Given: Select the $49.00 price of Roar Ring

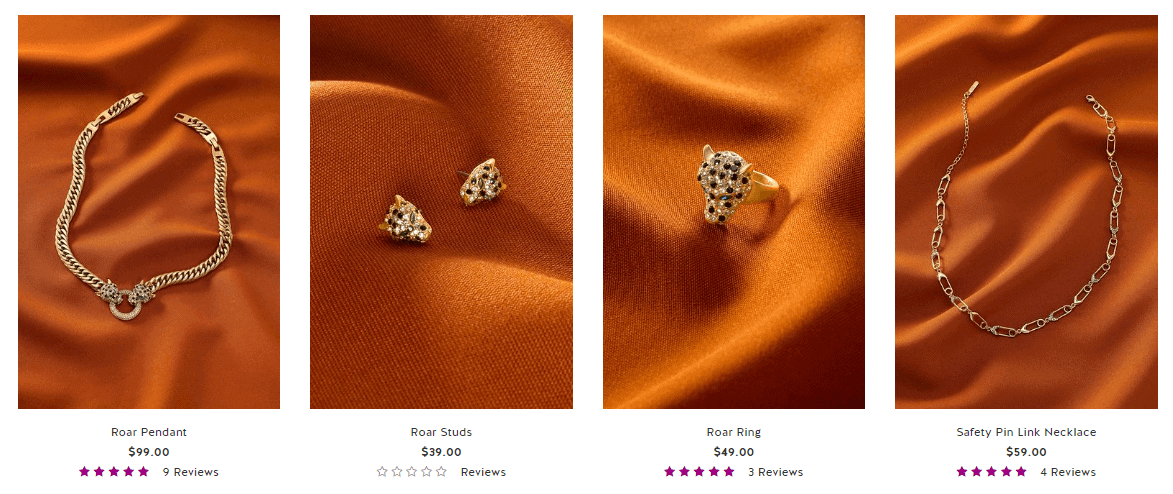Looking at the screenshot, I should pos(734,452).
